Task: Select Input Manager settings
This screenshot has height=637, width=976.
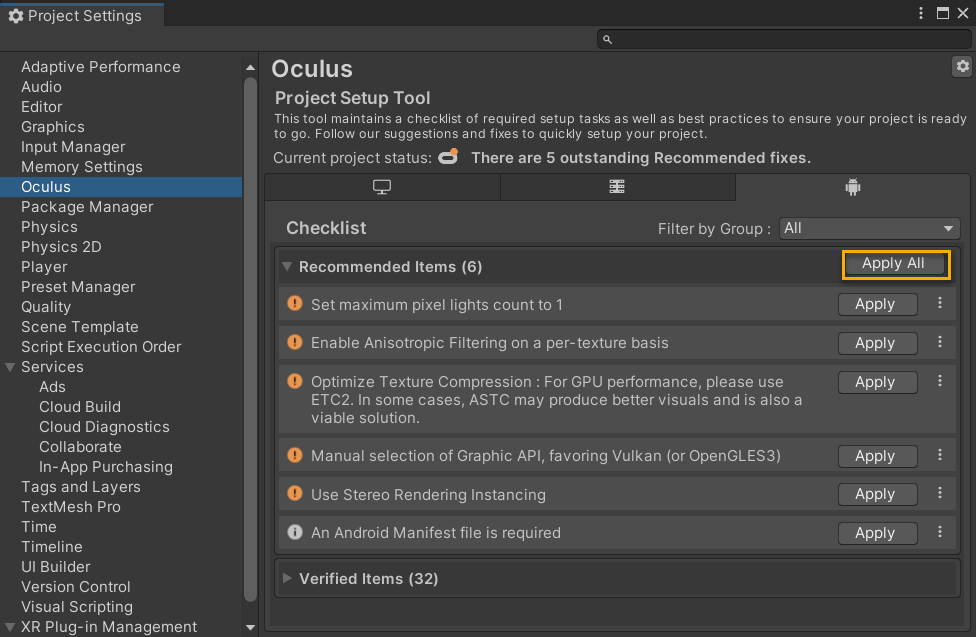Action: click(x=73, y=147)
